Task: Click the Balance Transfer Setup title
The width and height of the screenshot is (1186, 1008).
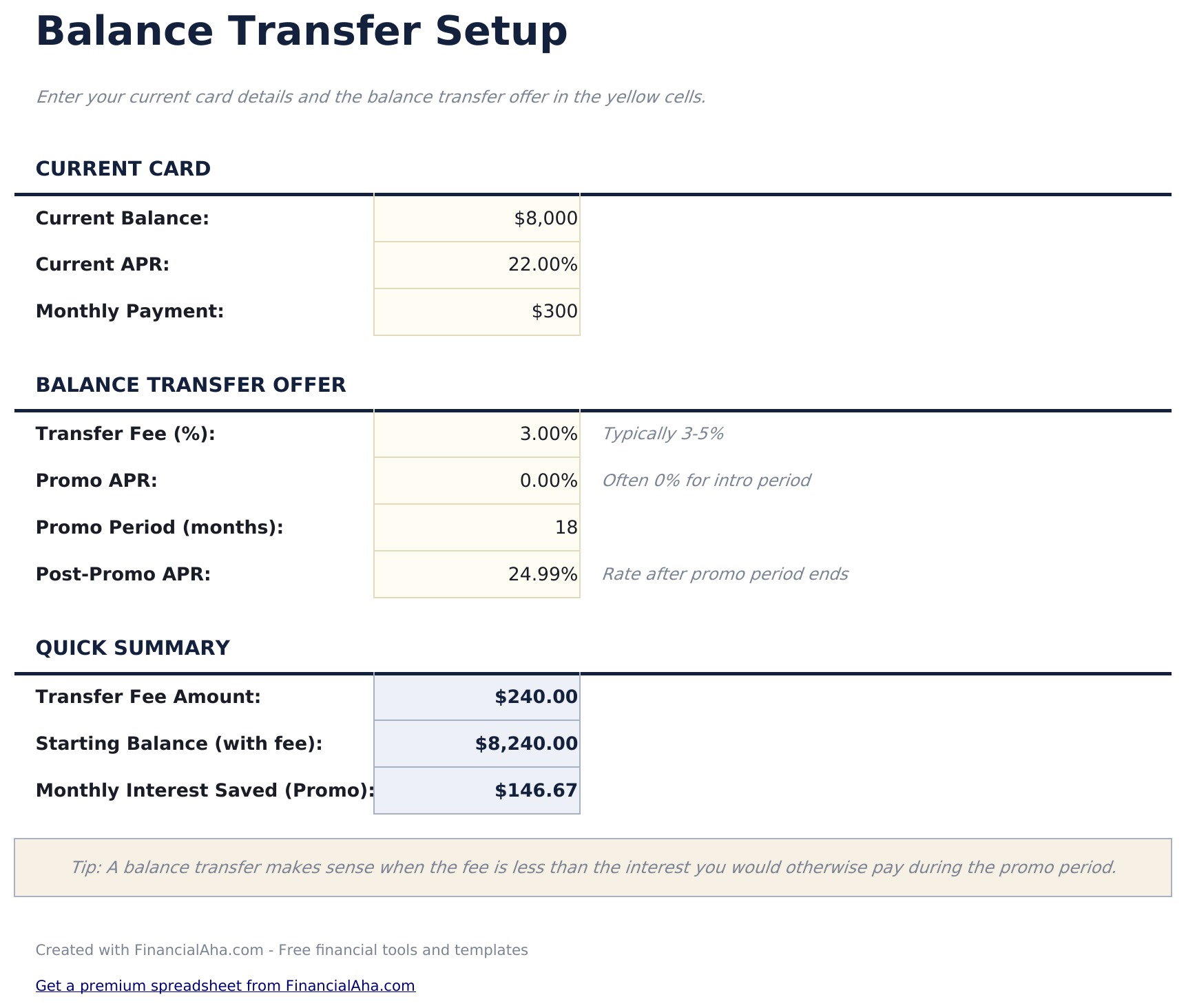Action: point(302,32)
